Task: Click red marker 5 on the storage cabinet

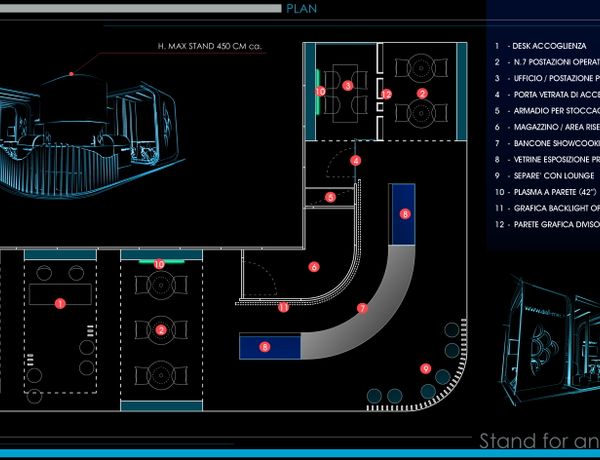Action: coord(332,198)
